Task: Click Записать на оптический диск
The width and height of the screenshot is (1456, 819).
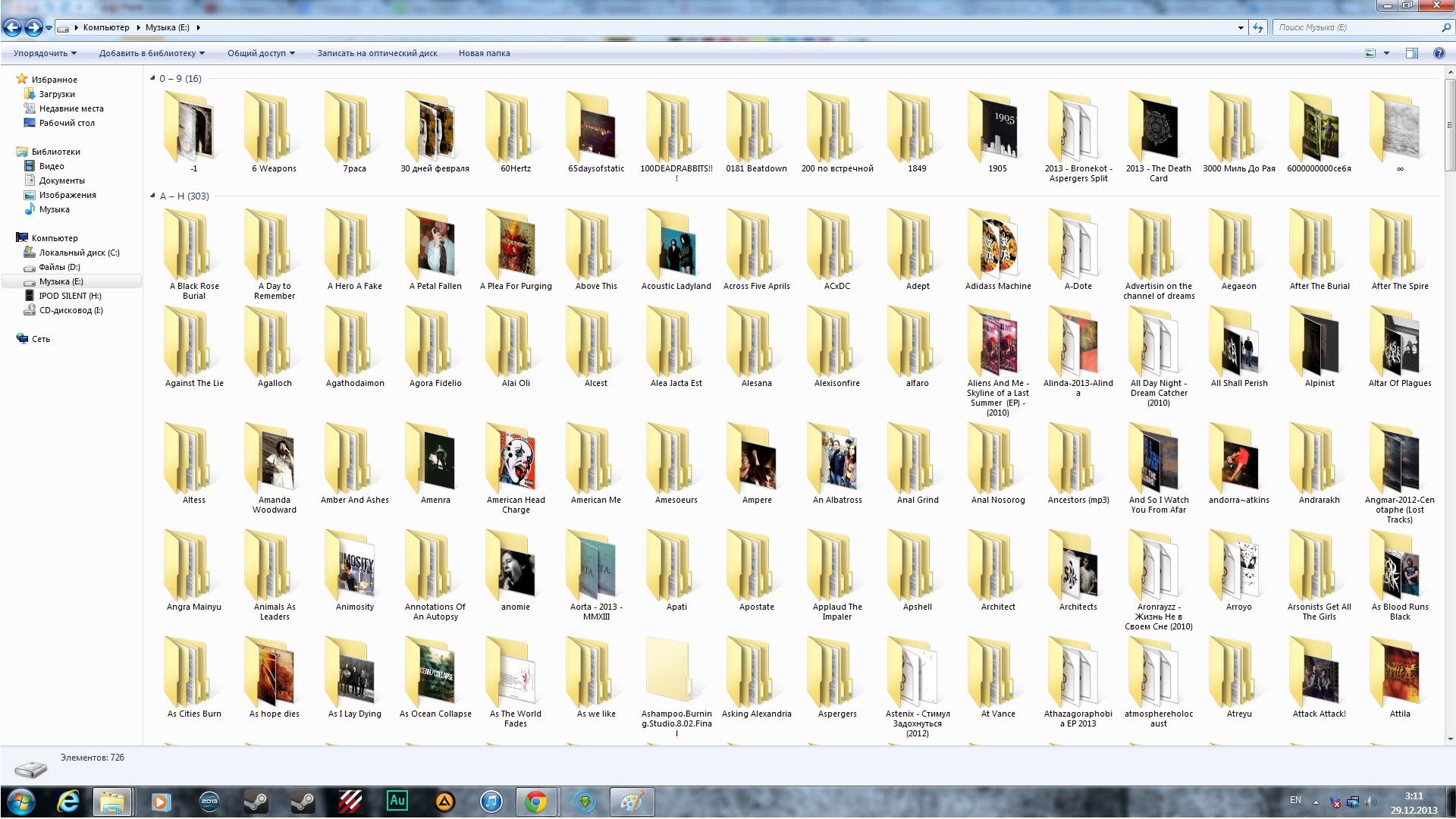Action: click(377, 53)
